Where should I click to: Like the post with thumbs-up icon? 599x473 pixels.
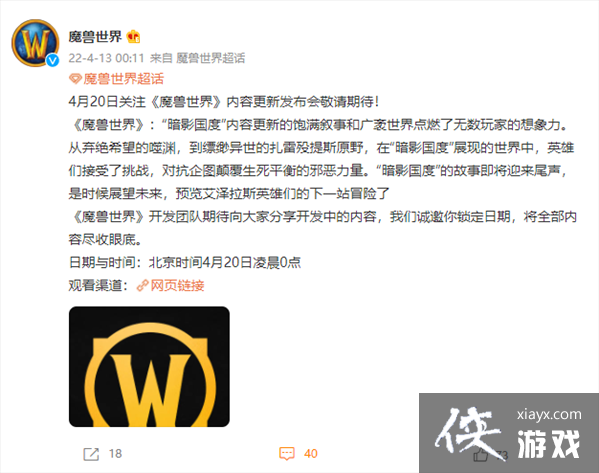point(481,455)
